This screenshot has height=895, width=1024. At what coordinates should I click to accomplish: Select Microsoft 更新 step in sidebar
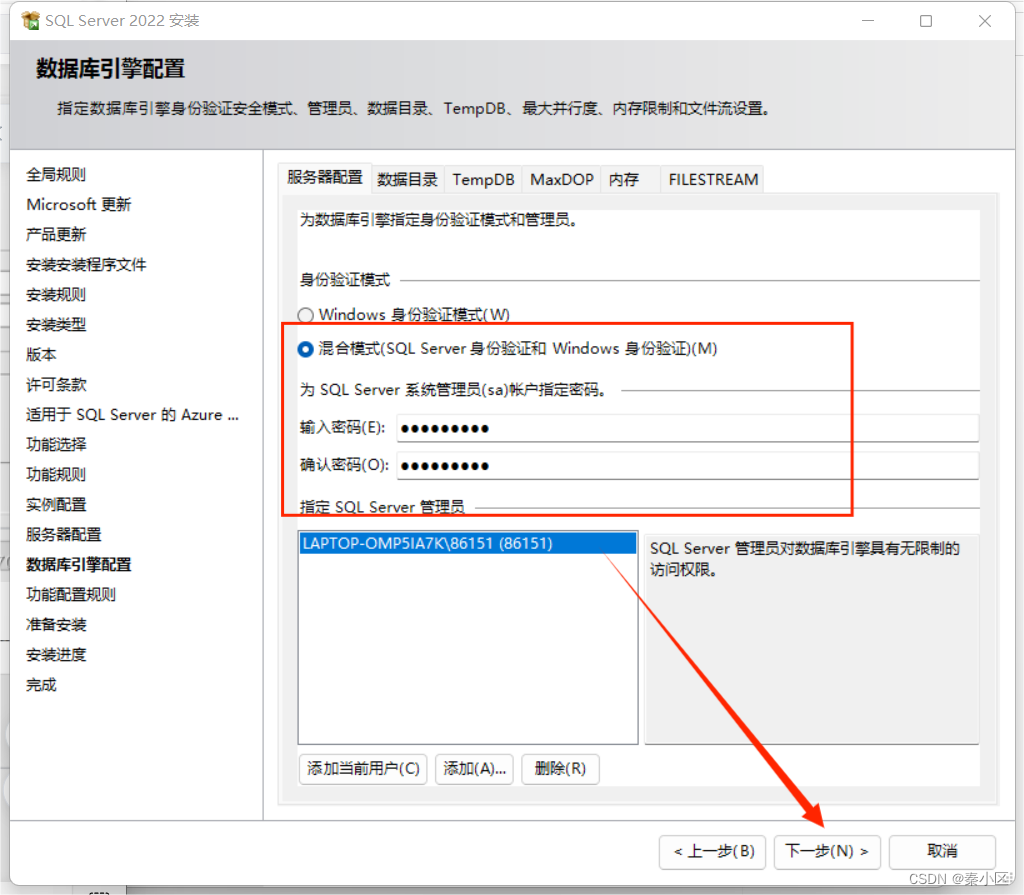[x=78, y=204]
